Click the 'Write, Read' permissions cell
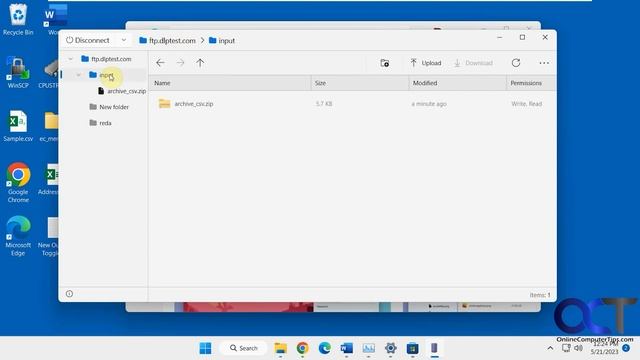Viewport: 640px width, 360px height. point(527,104)
